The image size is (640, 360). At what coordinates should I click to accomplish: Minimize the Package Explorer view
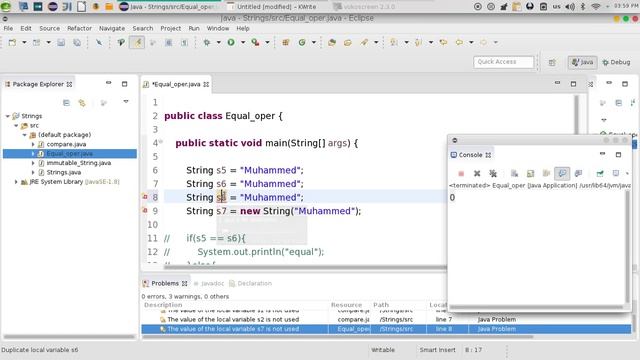[109, 83]
